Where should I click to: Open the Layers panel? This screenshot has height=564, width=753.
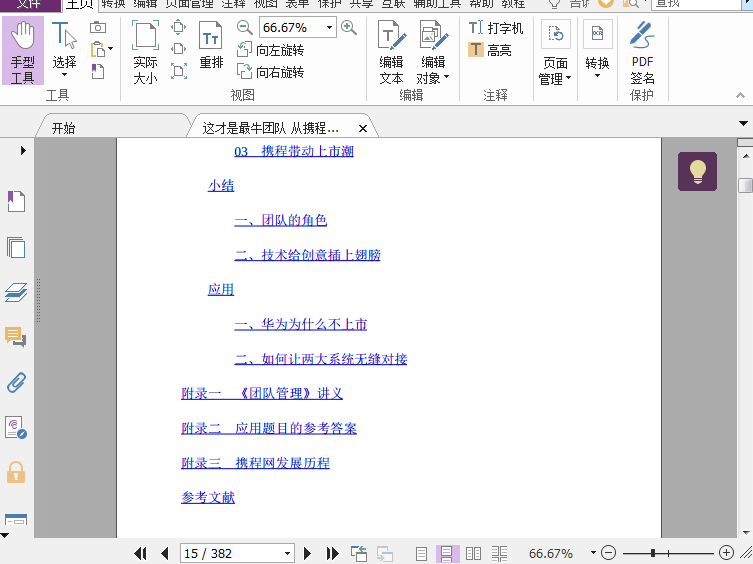coord(16,292)
